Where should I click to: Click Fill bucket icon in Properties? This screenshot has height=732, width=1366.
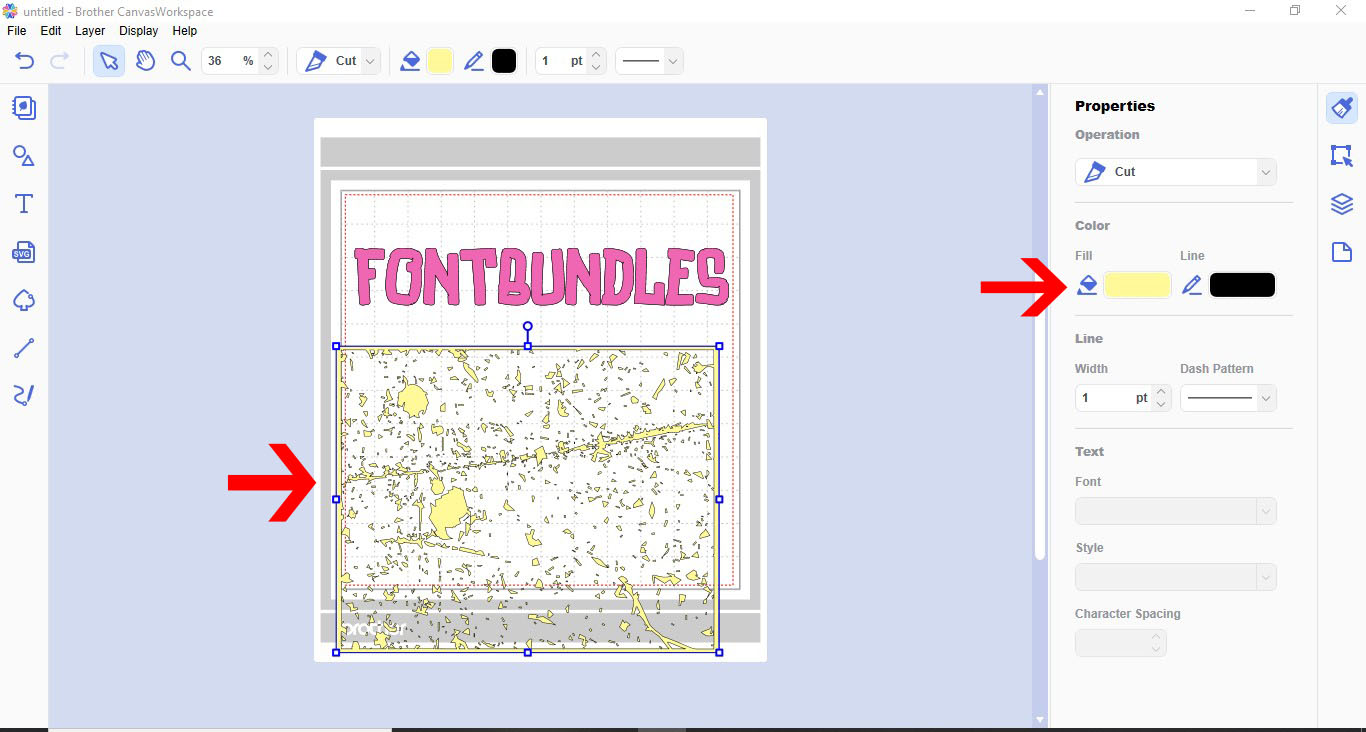(x=1087, y=285)
